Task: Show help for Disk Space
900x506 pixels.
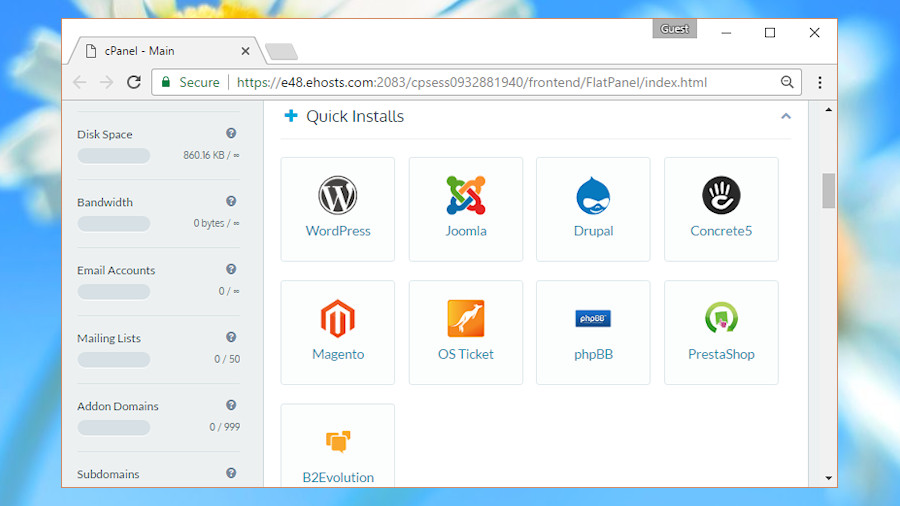Action: pos(231,133)
